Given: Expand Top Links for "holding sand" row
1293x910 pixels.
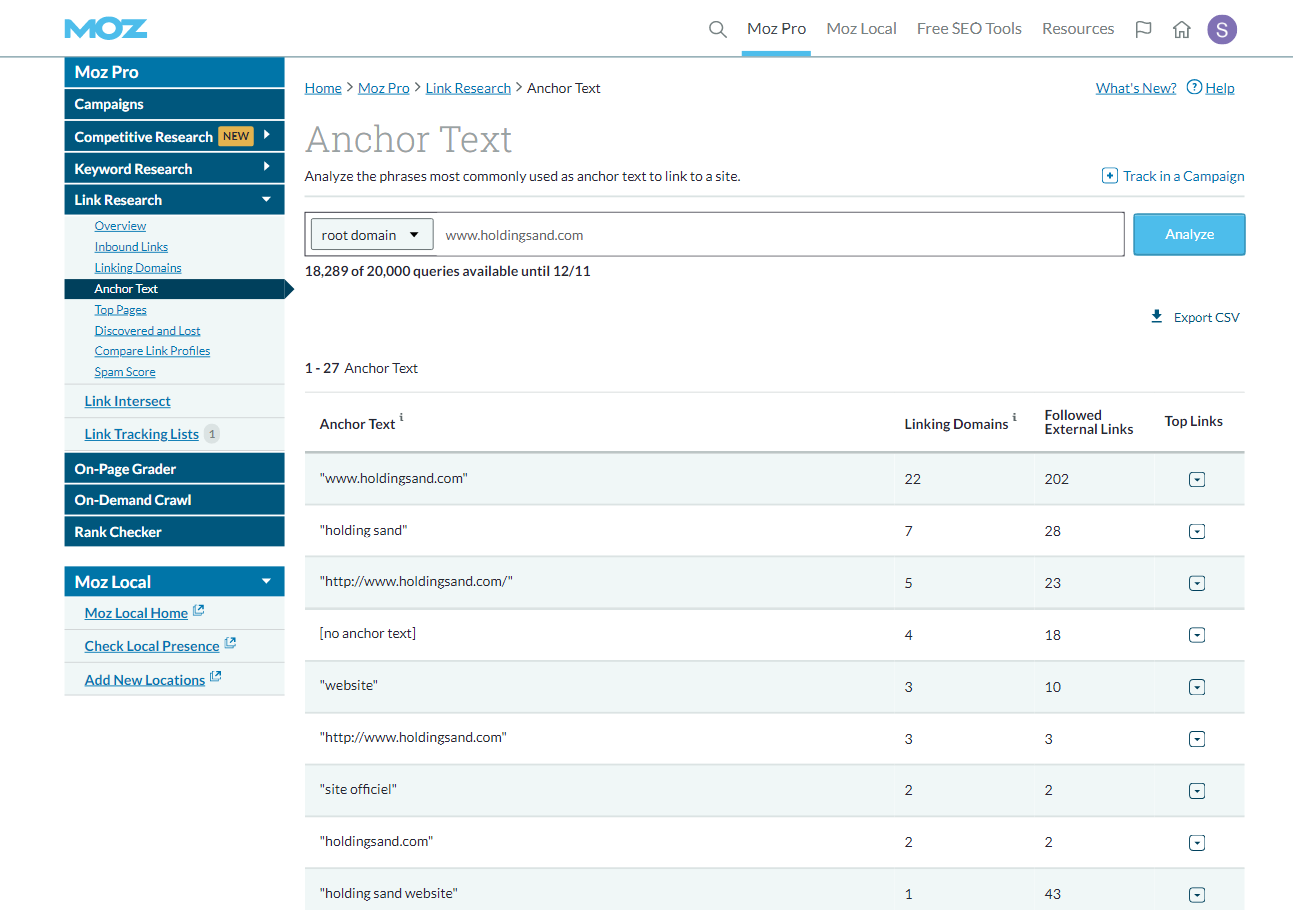Looking at the screenshot, I should [1196, 531].
